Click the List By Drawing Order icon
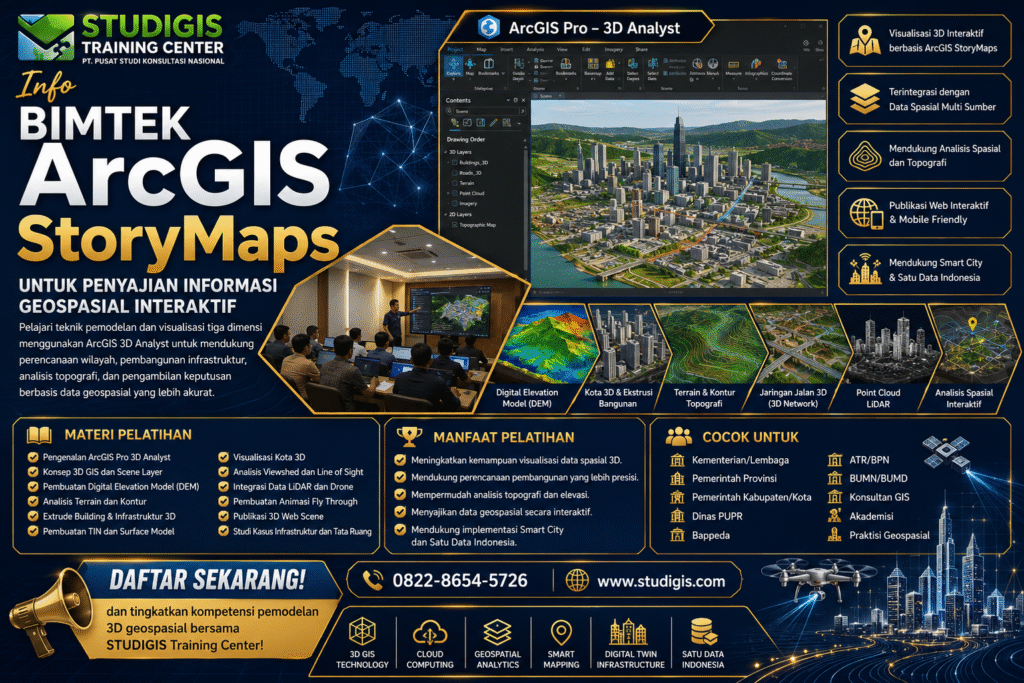Image resolution: width=1024 pixels, height=683 pixels. pyautogui.click(x=455, y=122)
